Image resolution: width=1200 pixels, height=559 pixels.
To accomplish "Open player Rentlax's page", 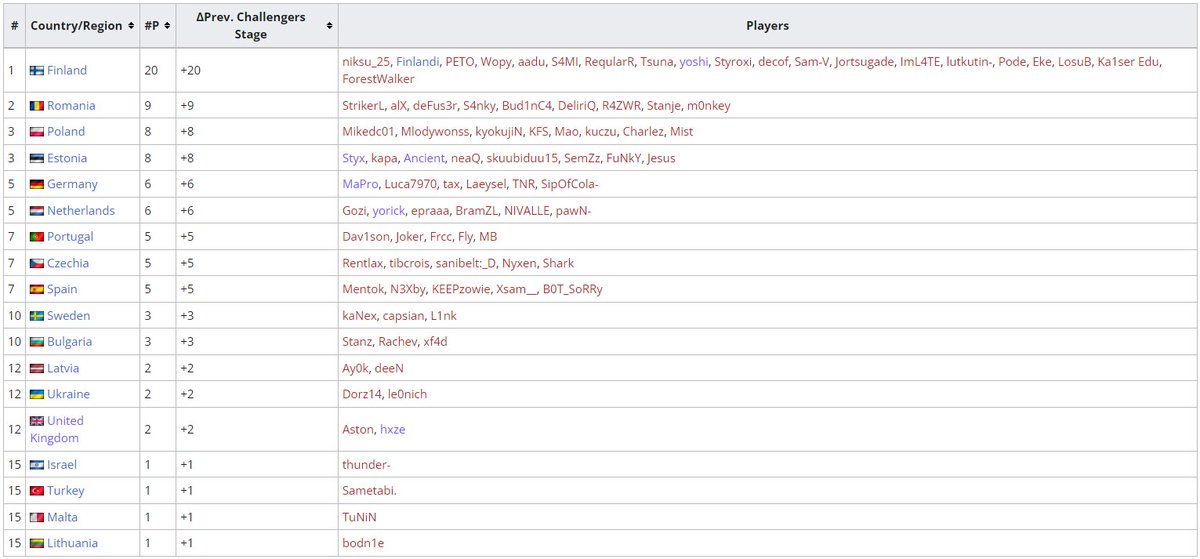I will [363, 264].
